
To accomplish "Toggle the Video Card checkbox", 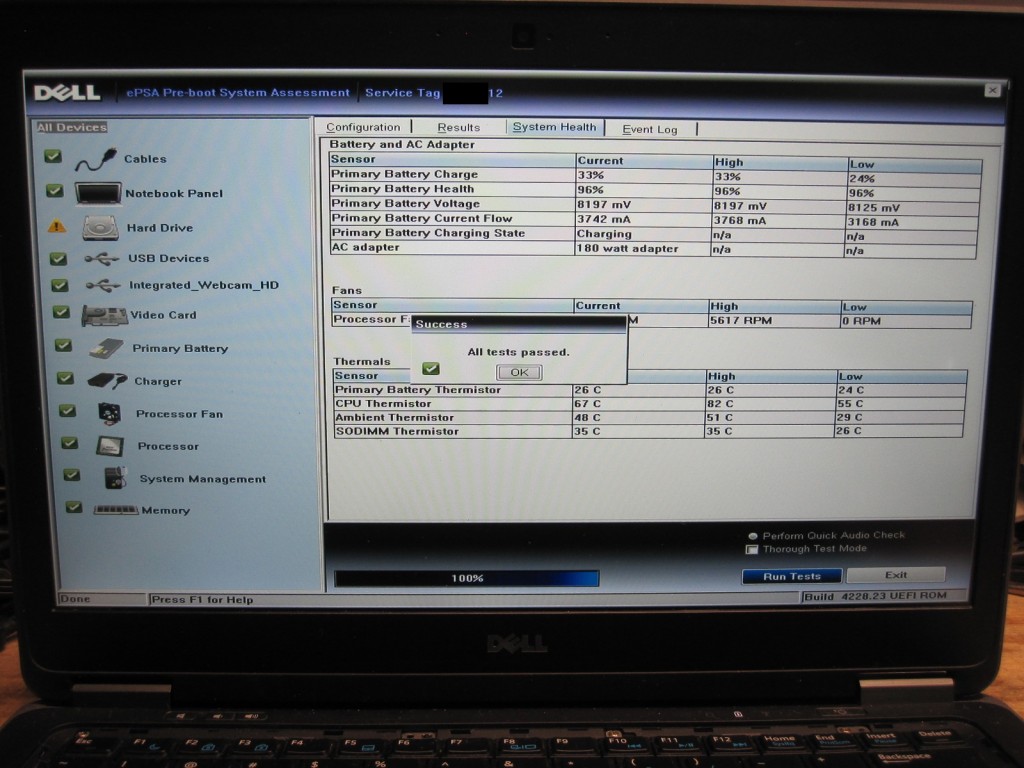I will click(61, 312).
